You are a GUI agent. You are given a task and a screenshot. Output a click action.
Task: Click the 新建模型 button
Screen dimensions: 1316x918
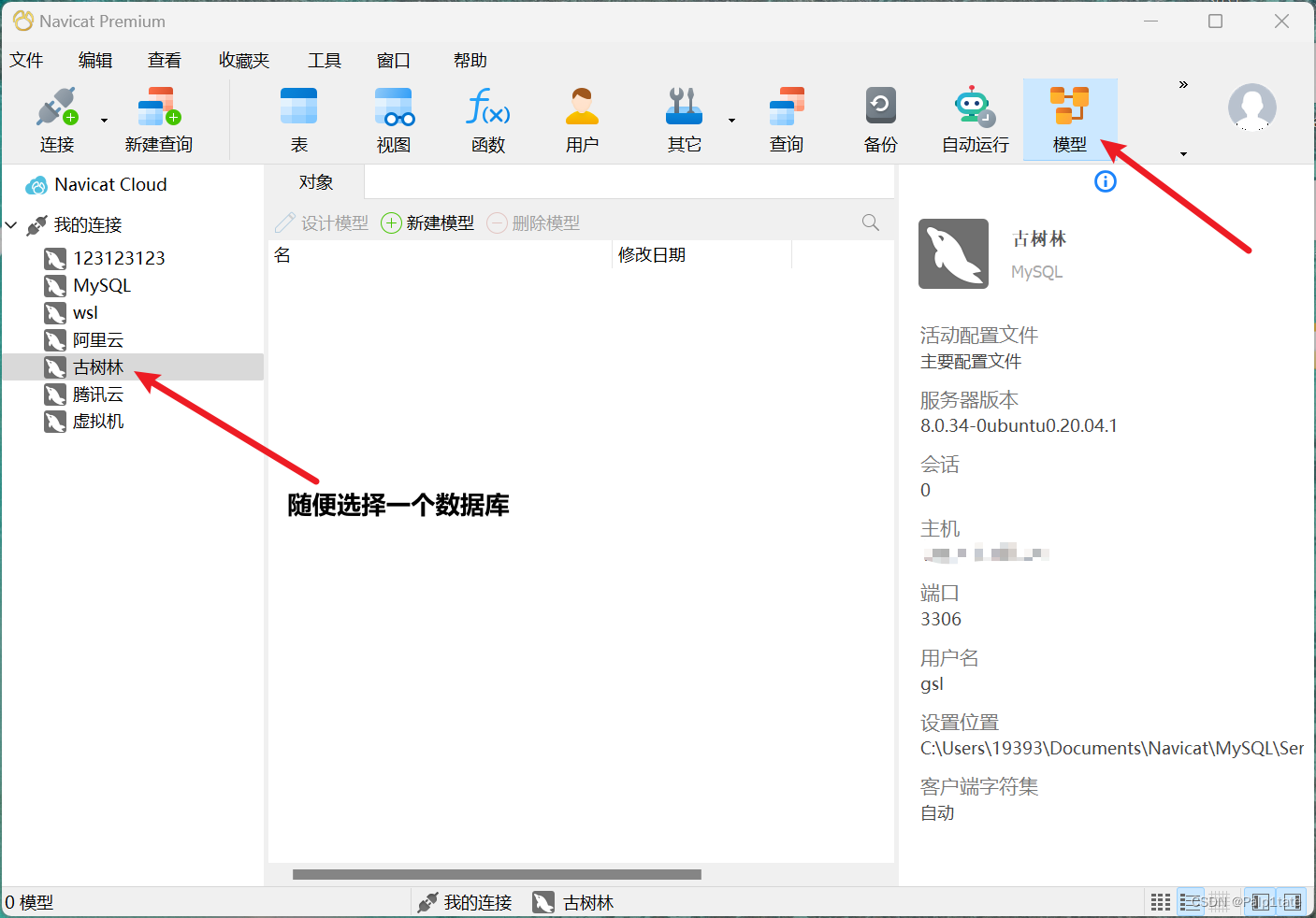click(428, 222)
